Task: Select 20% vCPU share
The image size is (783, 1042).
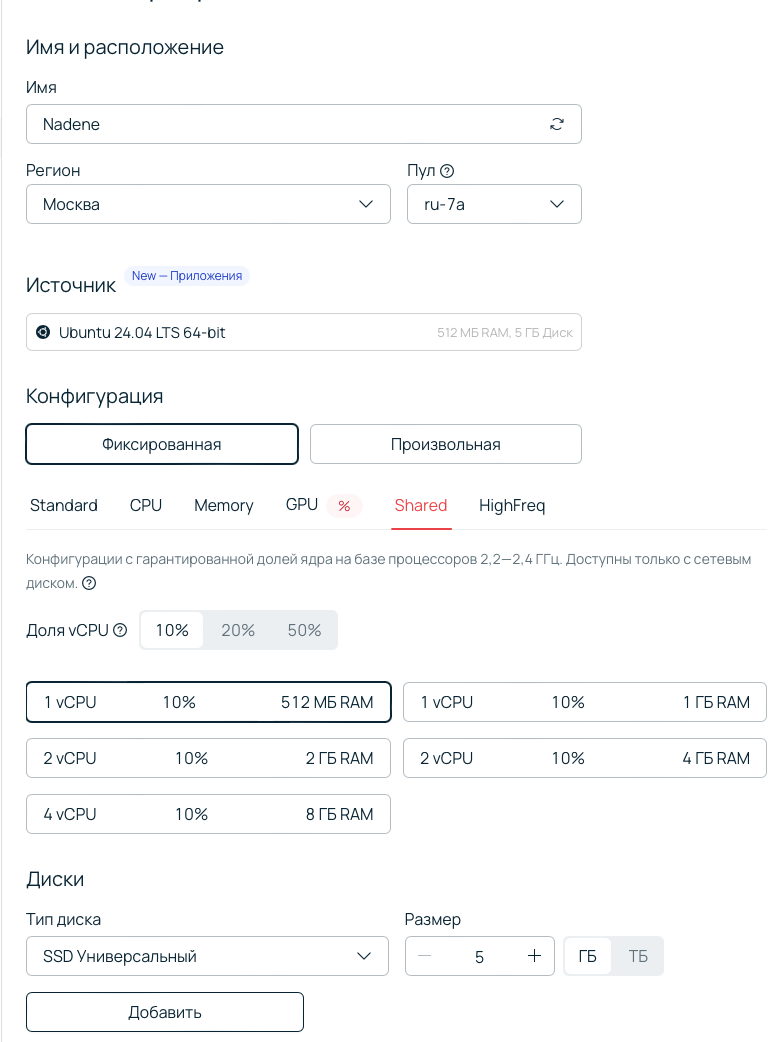Action: pos(238,630)
